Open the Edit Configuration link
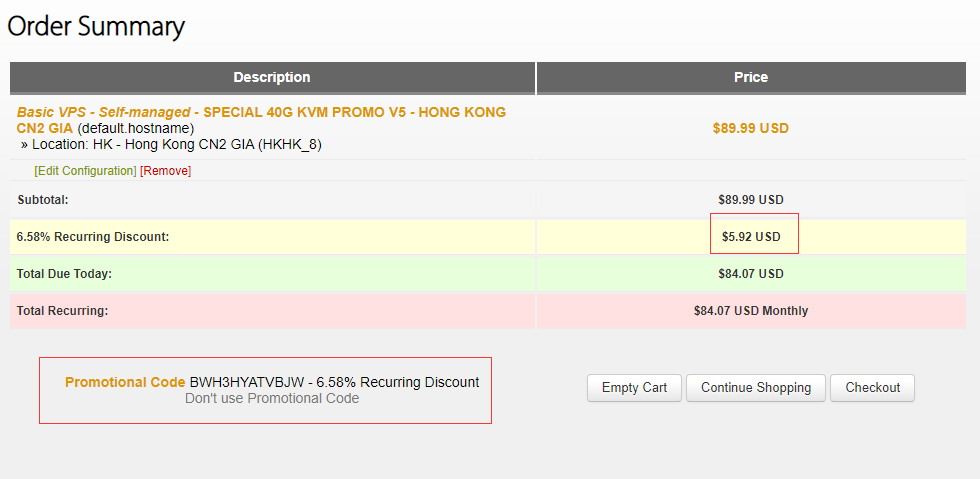The image size is (980, 479). point(86,171)
